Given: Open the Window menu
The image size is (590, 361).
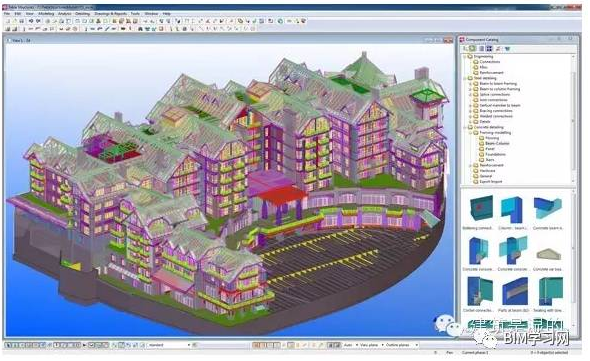Looking at the screenshot, I should pyautogui.click(x=151, y=14).
